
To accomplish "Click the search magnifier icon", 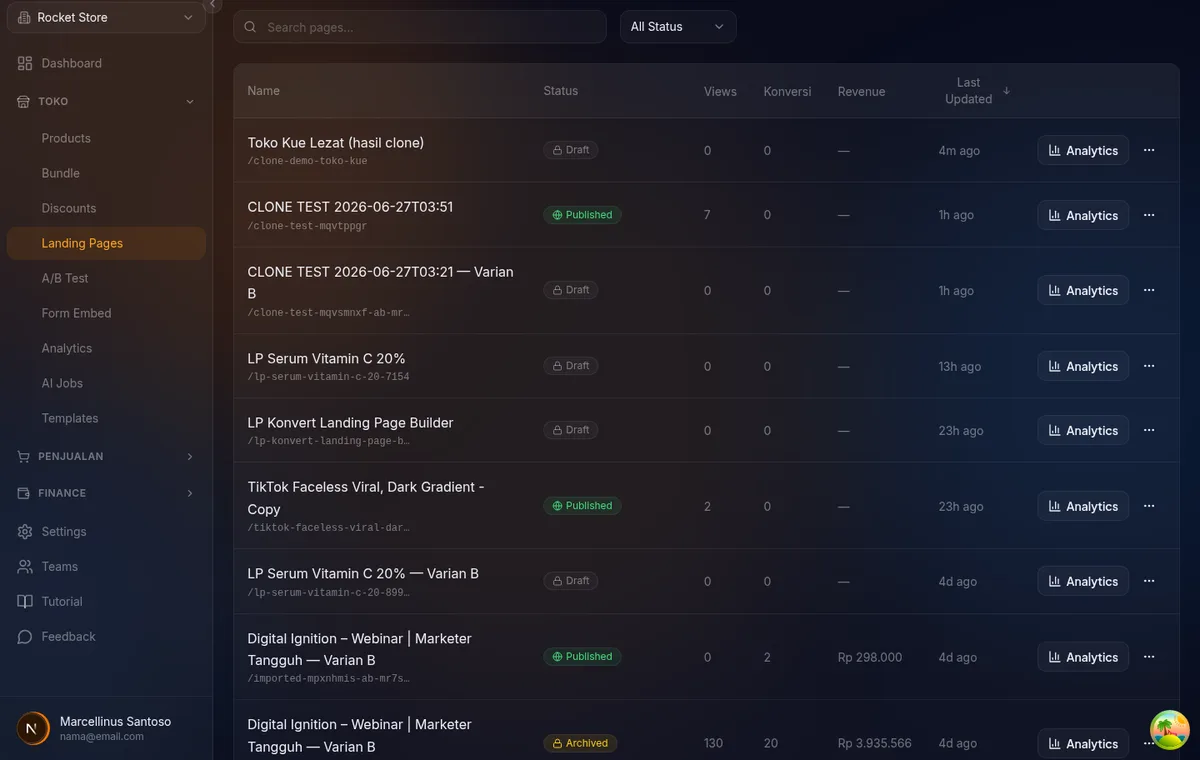I will click(250, 27).
